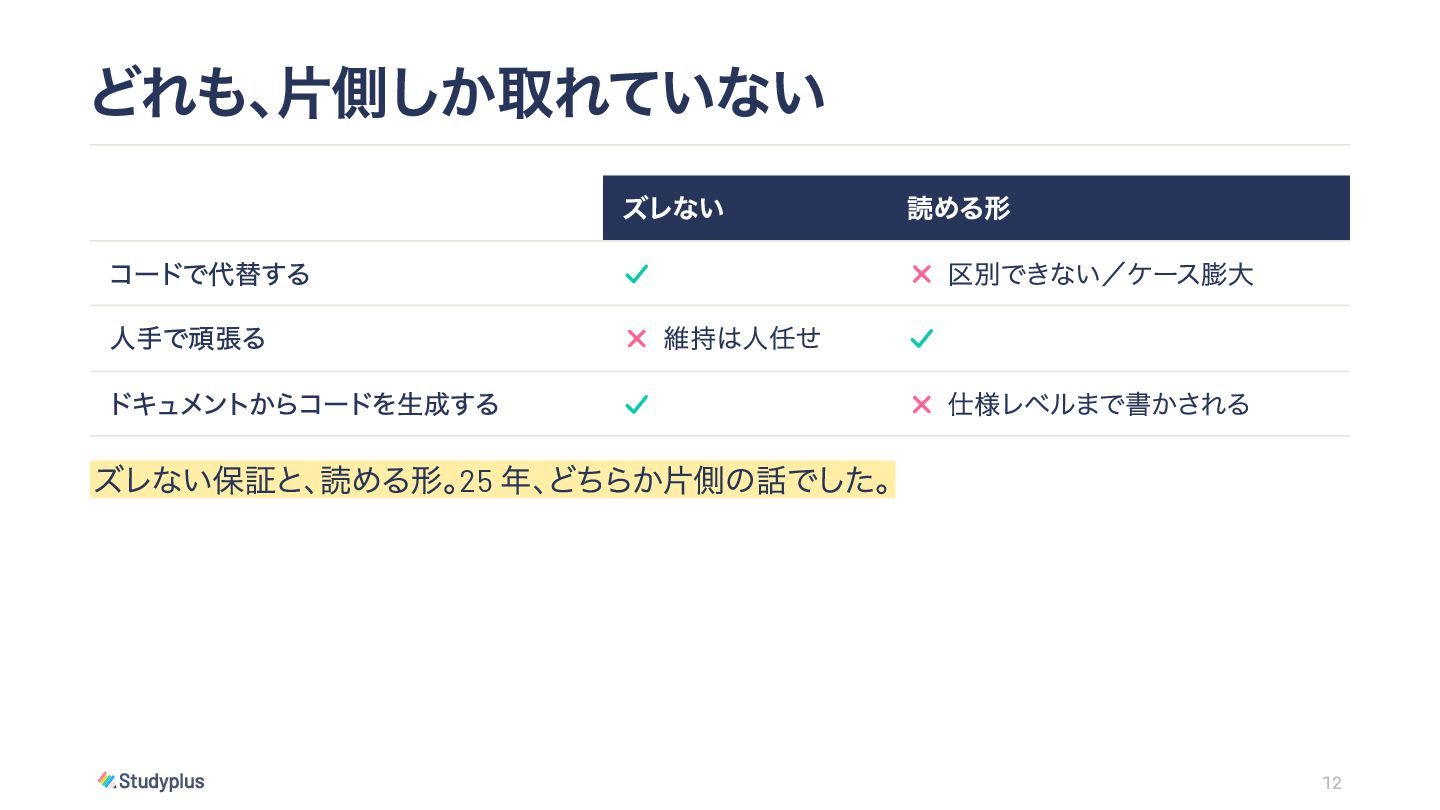Click red cross beside 区別できない／ケース膨大

(x=921, y=274)
